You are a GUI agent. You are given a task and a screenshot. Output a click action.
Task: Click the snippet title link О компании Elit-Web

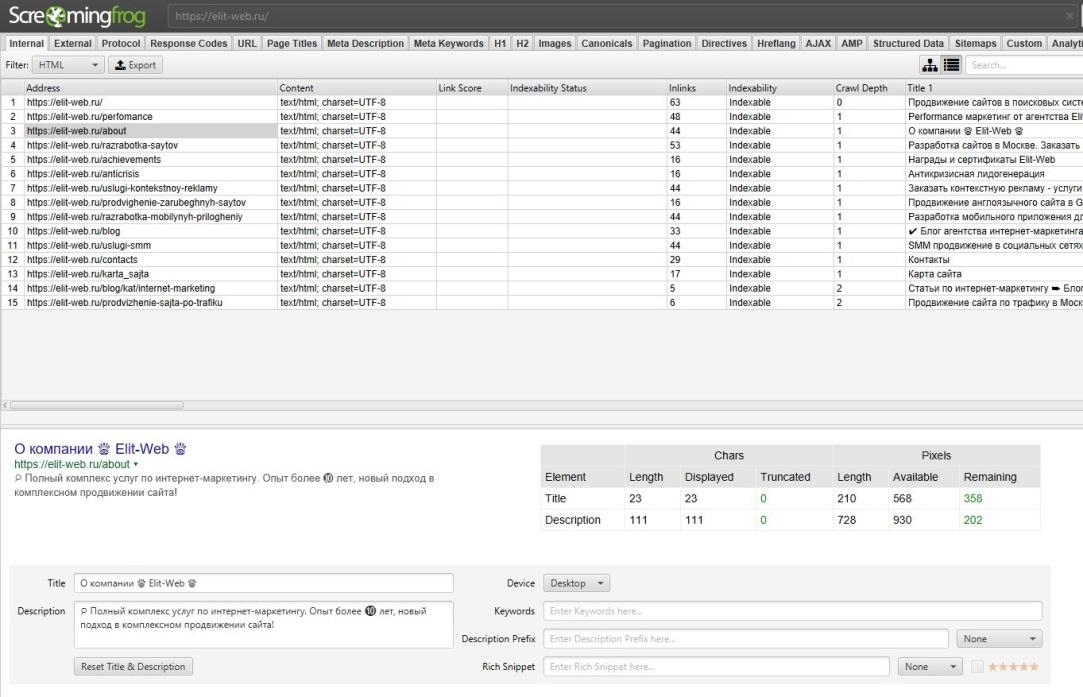click(101, 449)
